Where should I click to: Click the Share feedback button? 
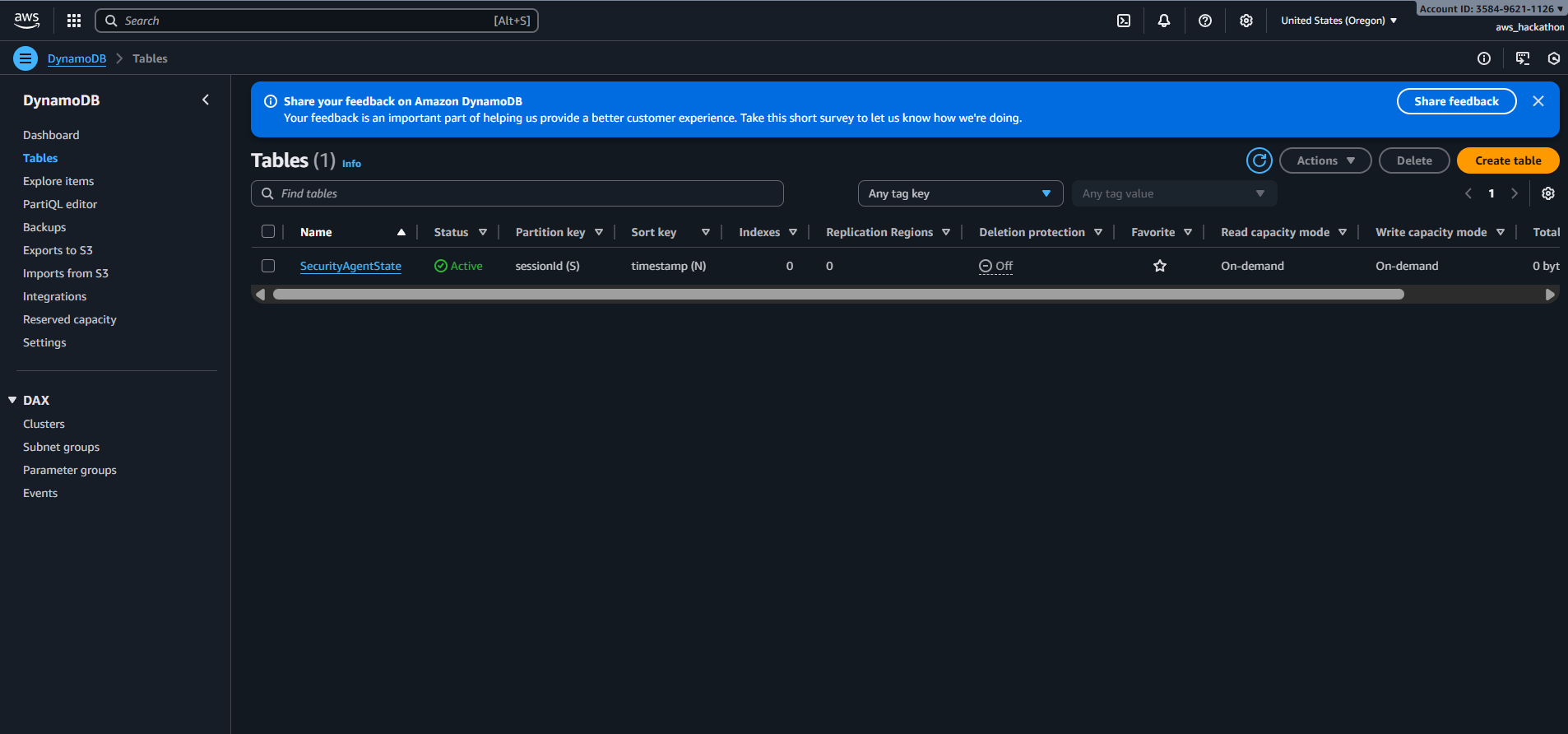point(1456,101)
